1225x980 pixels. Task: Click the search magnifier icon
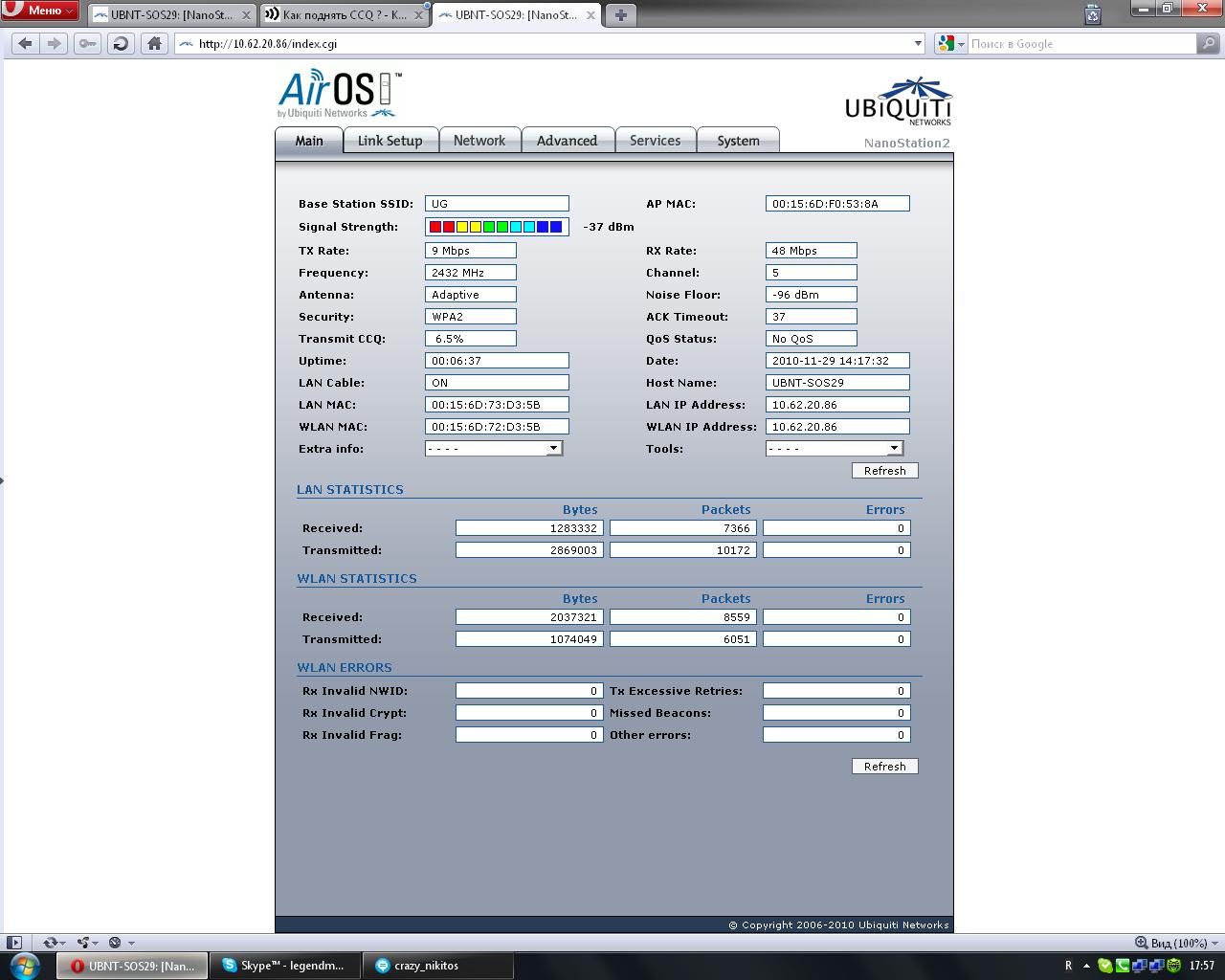[x=1209, y=43]
